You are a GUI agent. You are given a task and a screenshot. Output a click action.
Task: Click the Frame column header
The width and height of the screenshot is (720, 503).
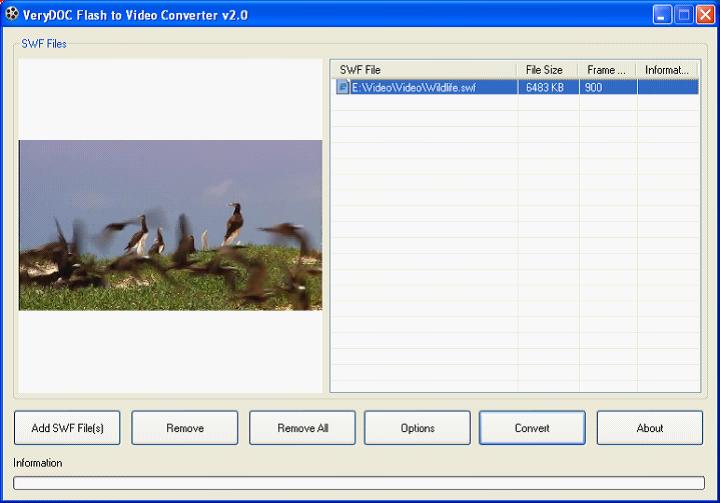point(607,70)
